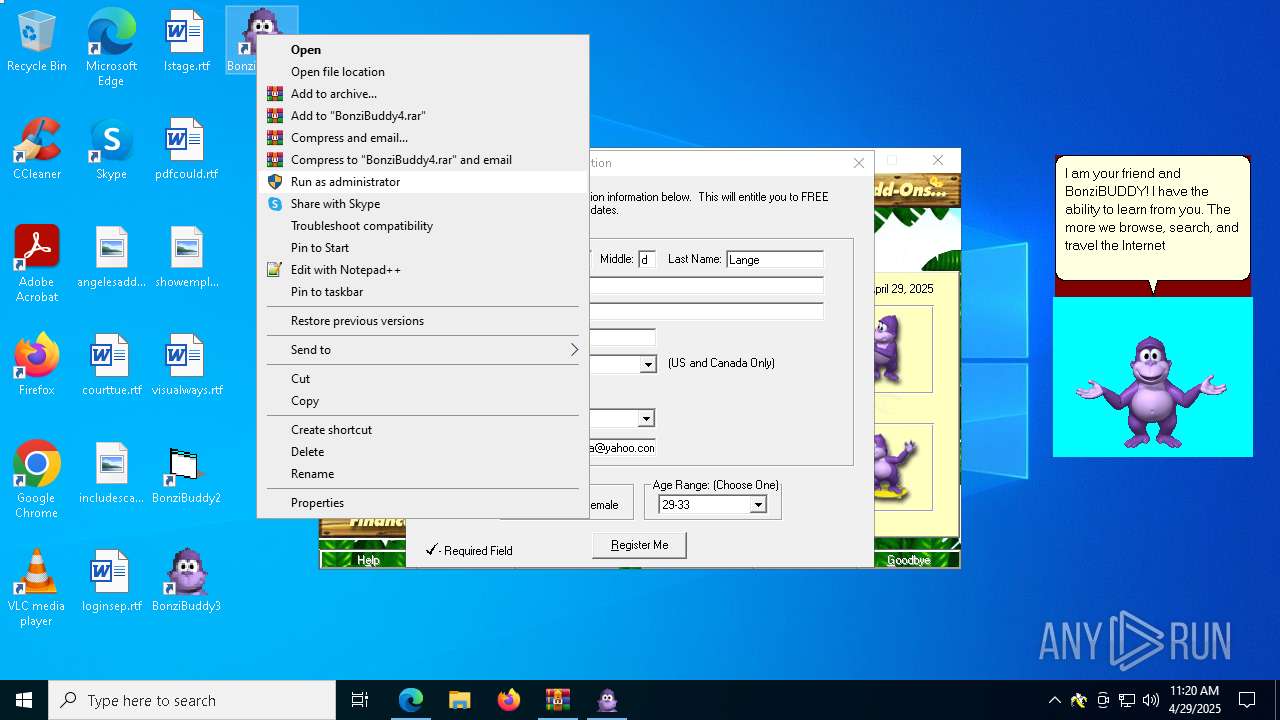The width and height of the screenshot is (1280, 720).
Task: Open the Age Range dropdown
Action: pos(758,505)
